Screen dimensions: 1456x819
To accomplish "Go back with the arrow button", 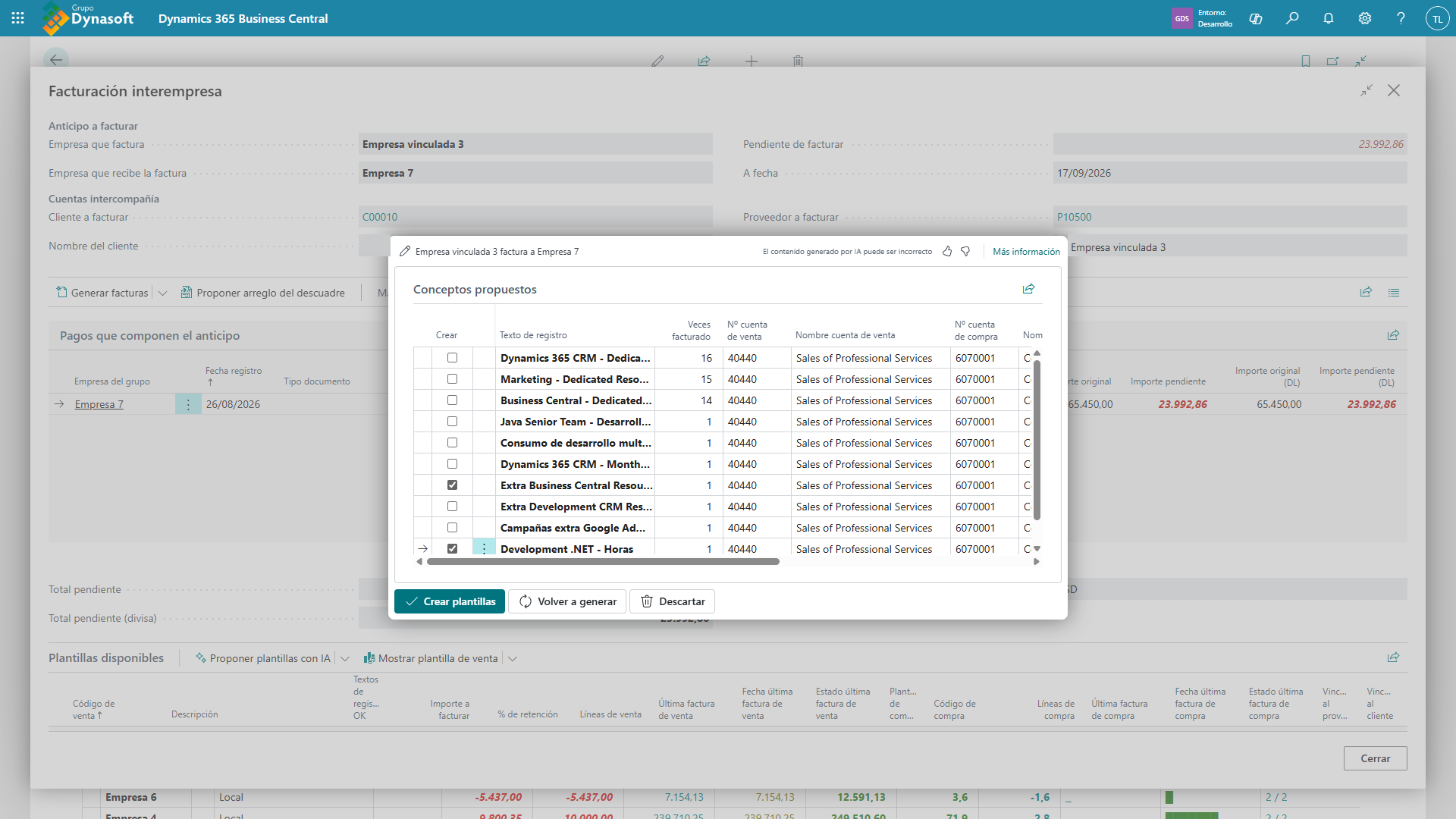I will (56, 60).
